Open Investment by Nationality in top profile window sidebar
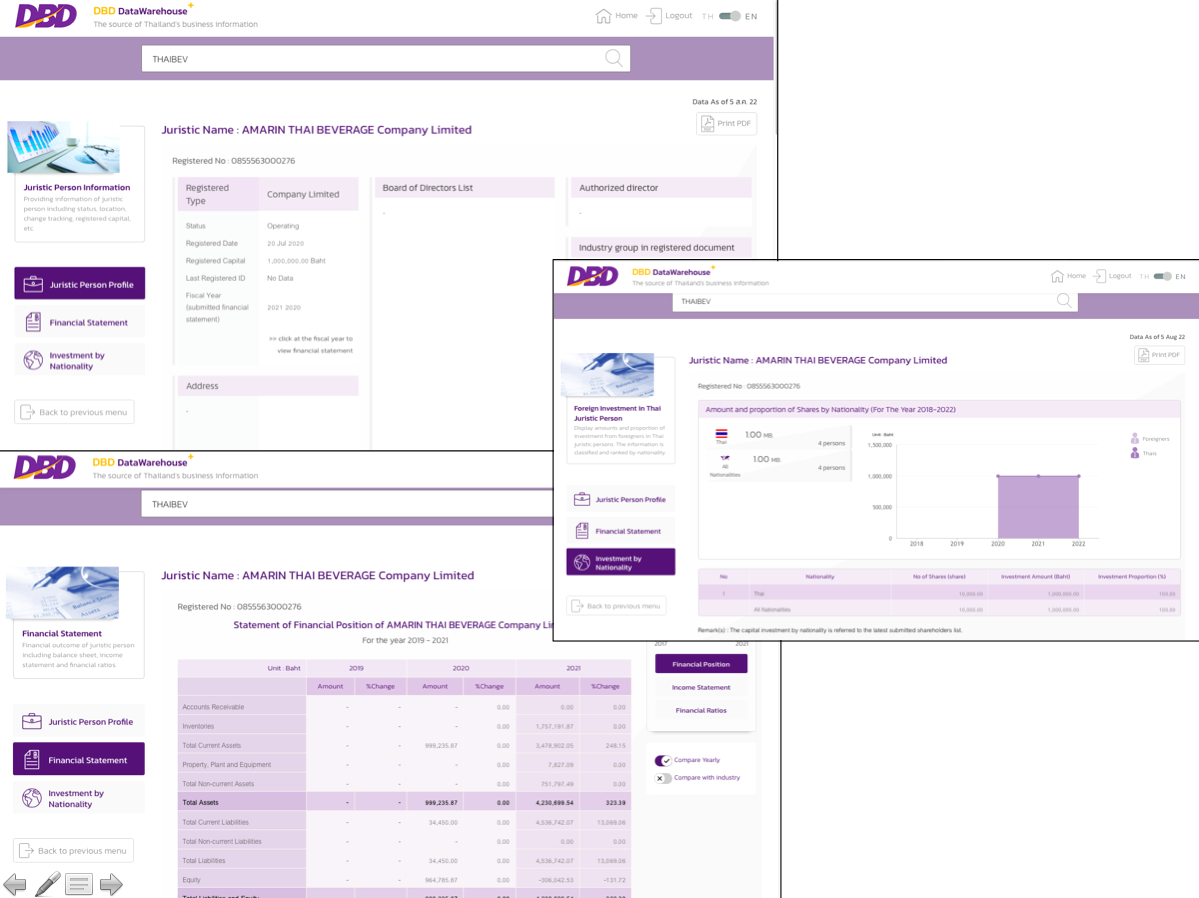This screenshot has width=1199, height=898. tap(80, 360)
